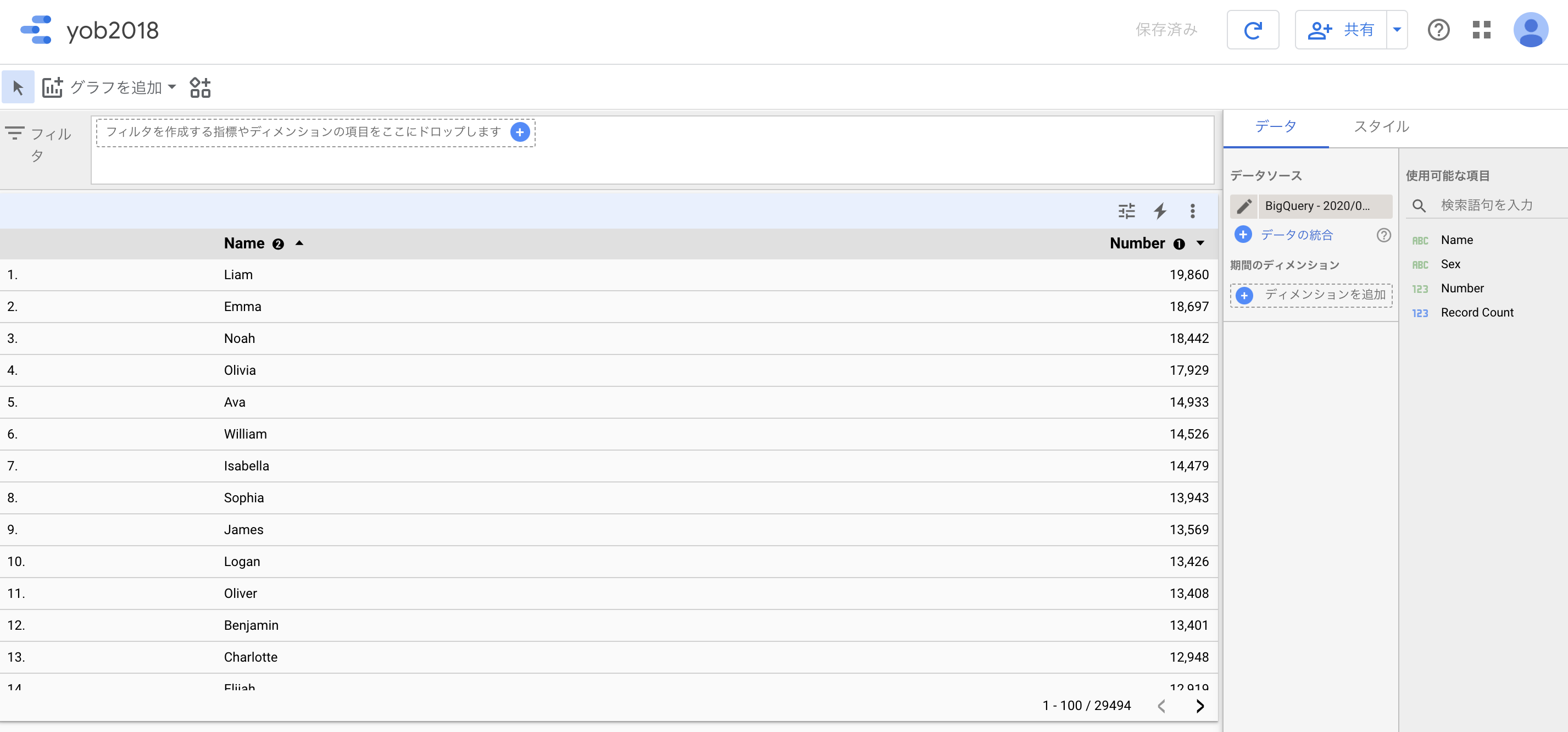Click the add control widgets icon
Image resolution: width=1568 pixels, height=732 pixels.
coord(199,88)
